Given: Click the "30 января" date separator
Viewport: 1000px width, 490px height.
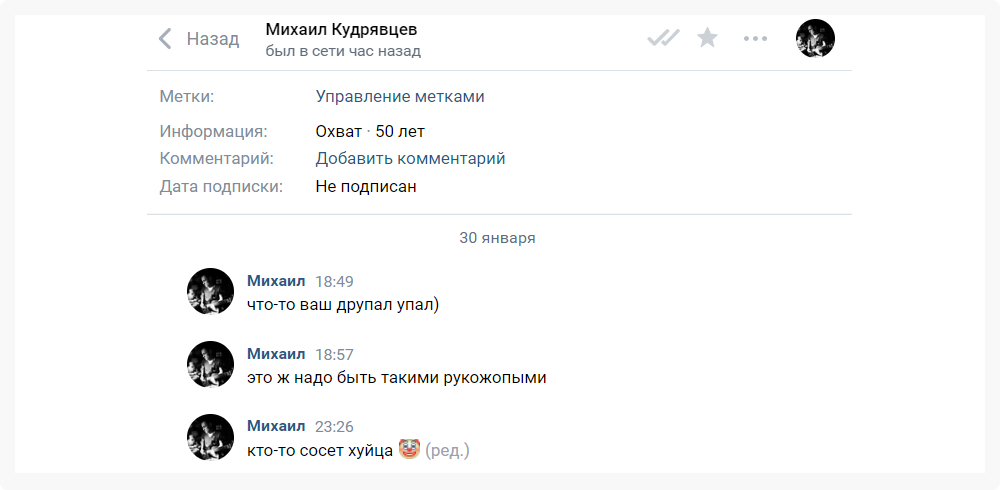Looking at the screenshot, I should [x=497, y=238].
